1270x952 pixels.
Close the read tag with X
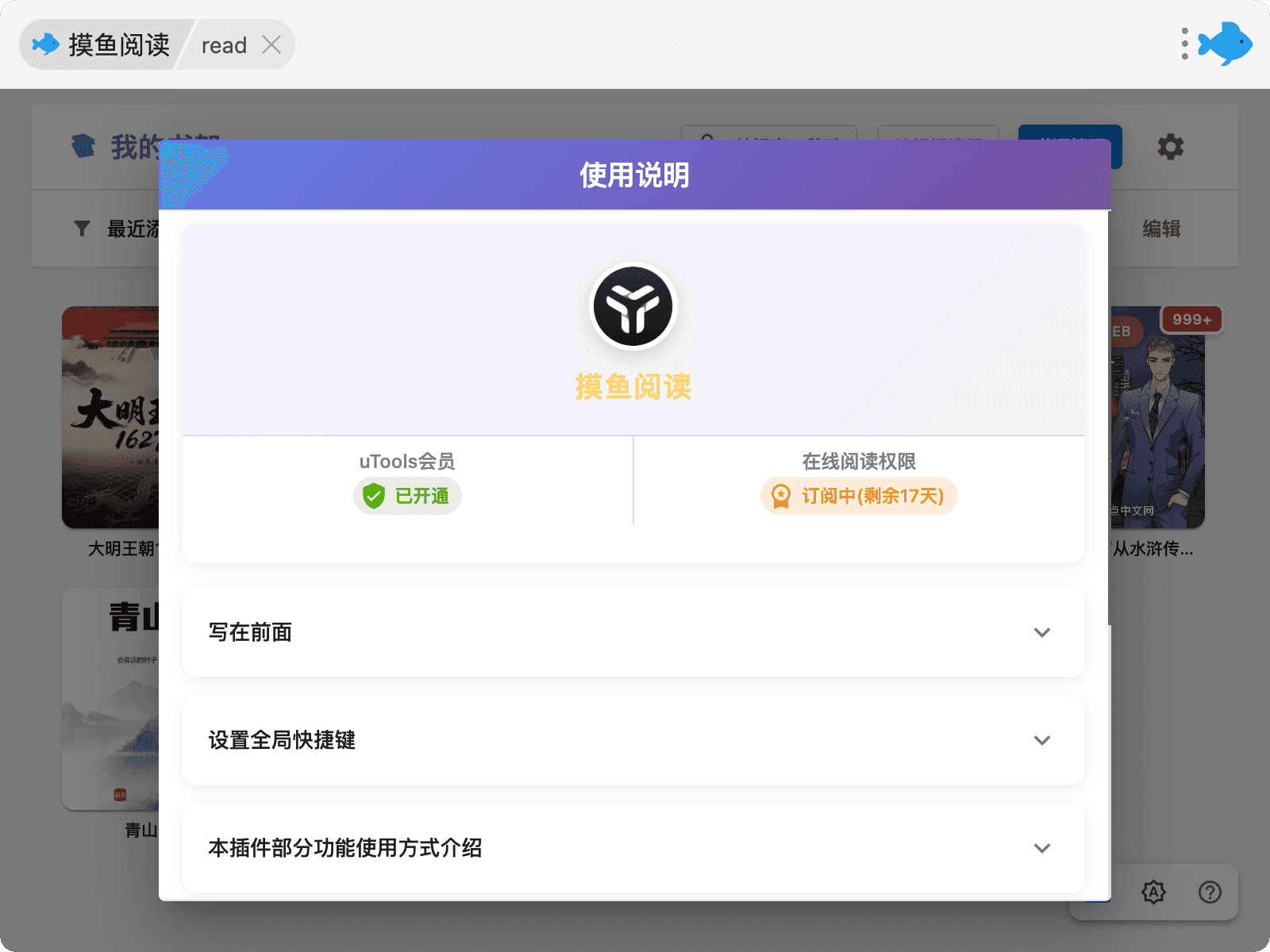[x=271, y=45]
